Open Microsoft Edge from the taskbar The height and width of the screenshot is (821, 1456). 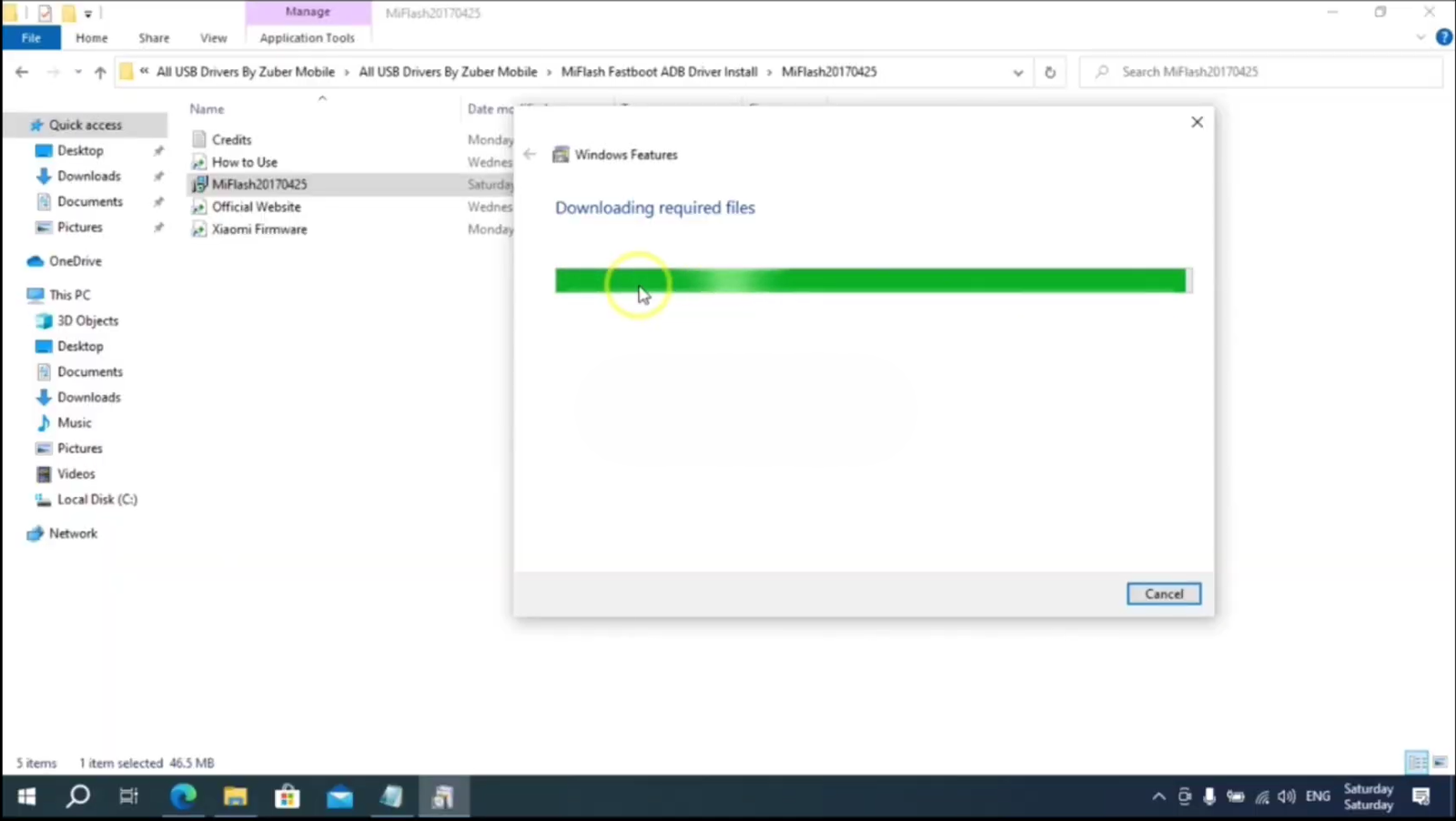tap(183, 797)
